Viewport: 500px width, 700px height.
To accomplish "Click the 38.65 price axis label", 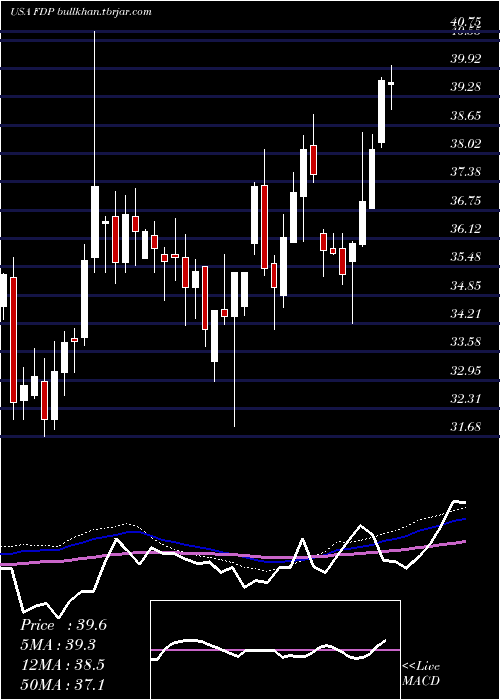I will pos(466,116).
